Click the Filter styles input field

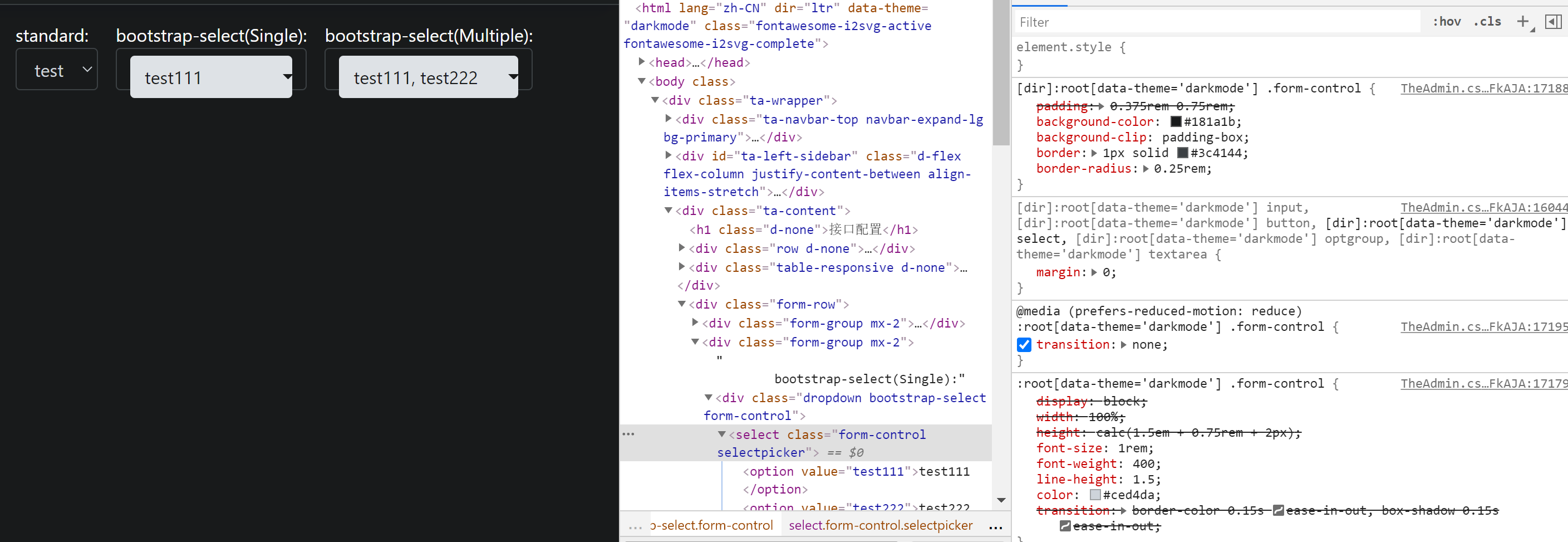1217,21
